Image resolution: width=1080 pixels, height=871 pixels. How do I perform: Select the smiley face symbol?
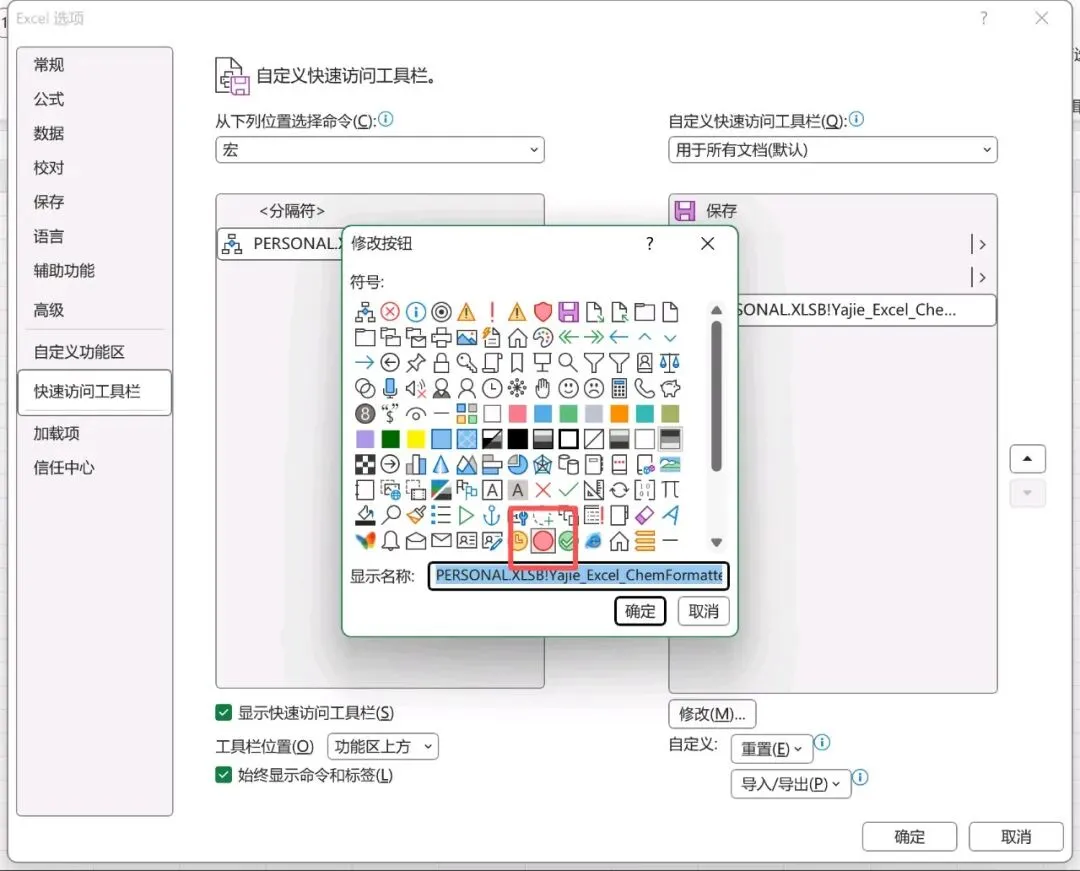[x=568, y=388]
